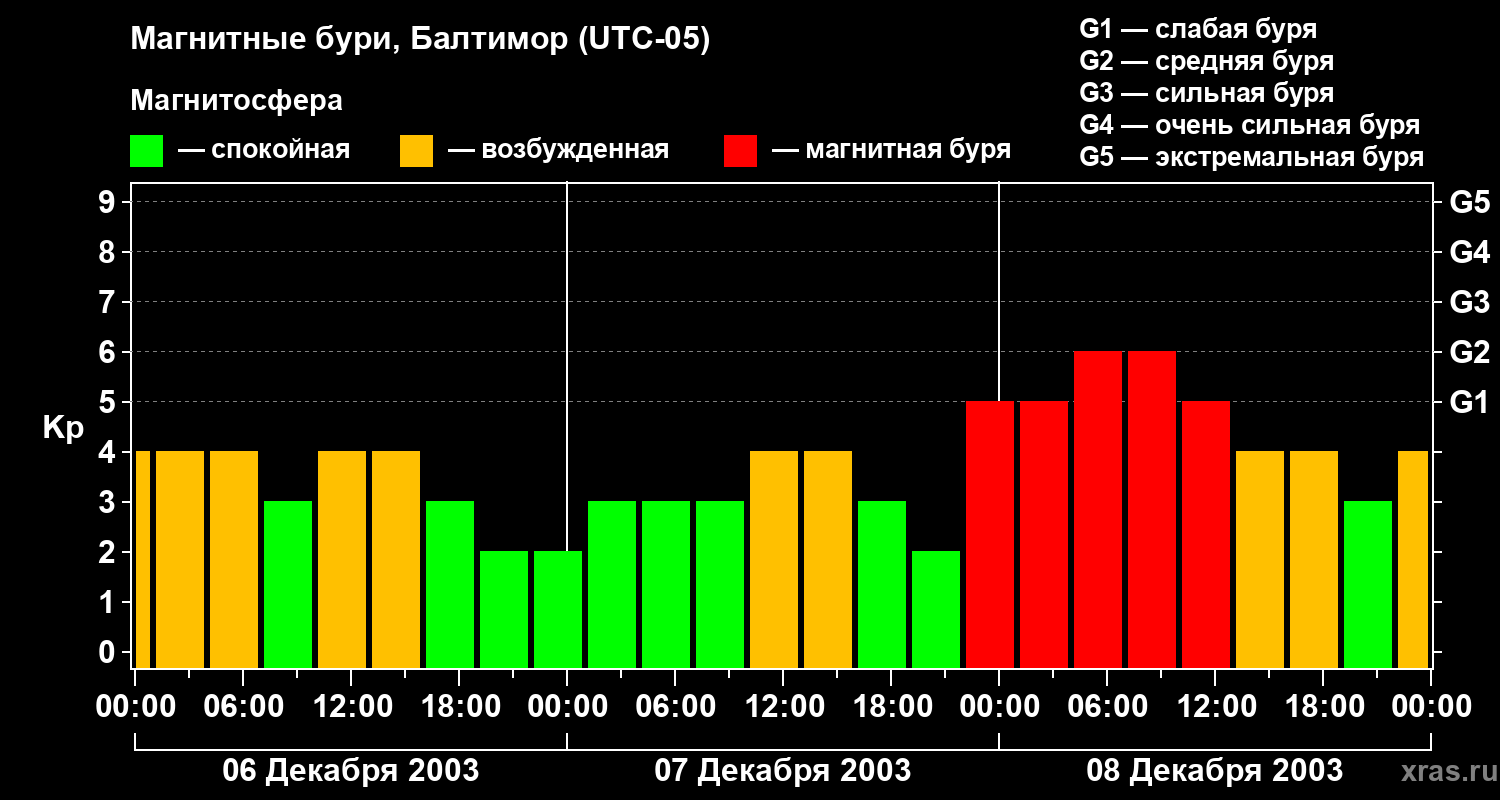The height and width of the screenshot is (800, 1500).
Task: Select the 'G5 — экстремальная буря' legend line
Action: tap(1251, 158)
